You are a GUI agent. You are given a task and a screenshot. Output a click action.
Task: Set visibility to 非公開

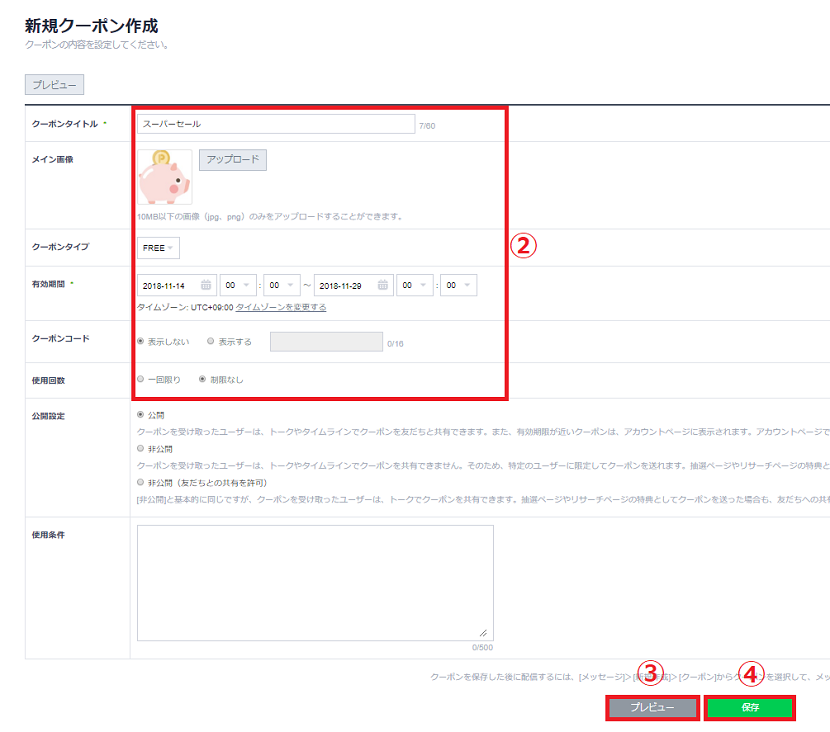pos(141,449)
